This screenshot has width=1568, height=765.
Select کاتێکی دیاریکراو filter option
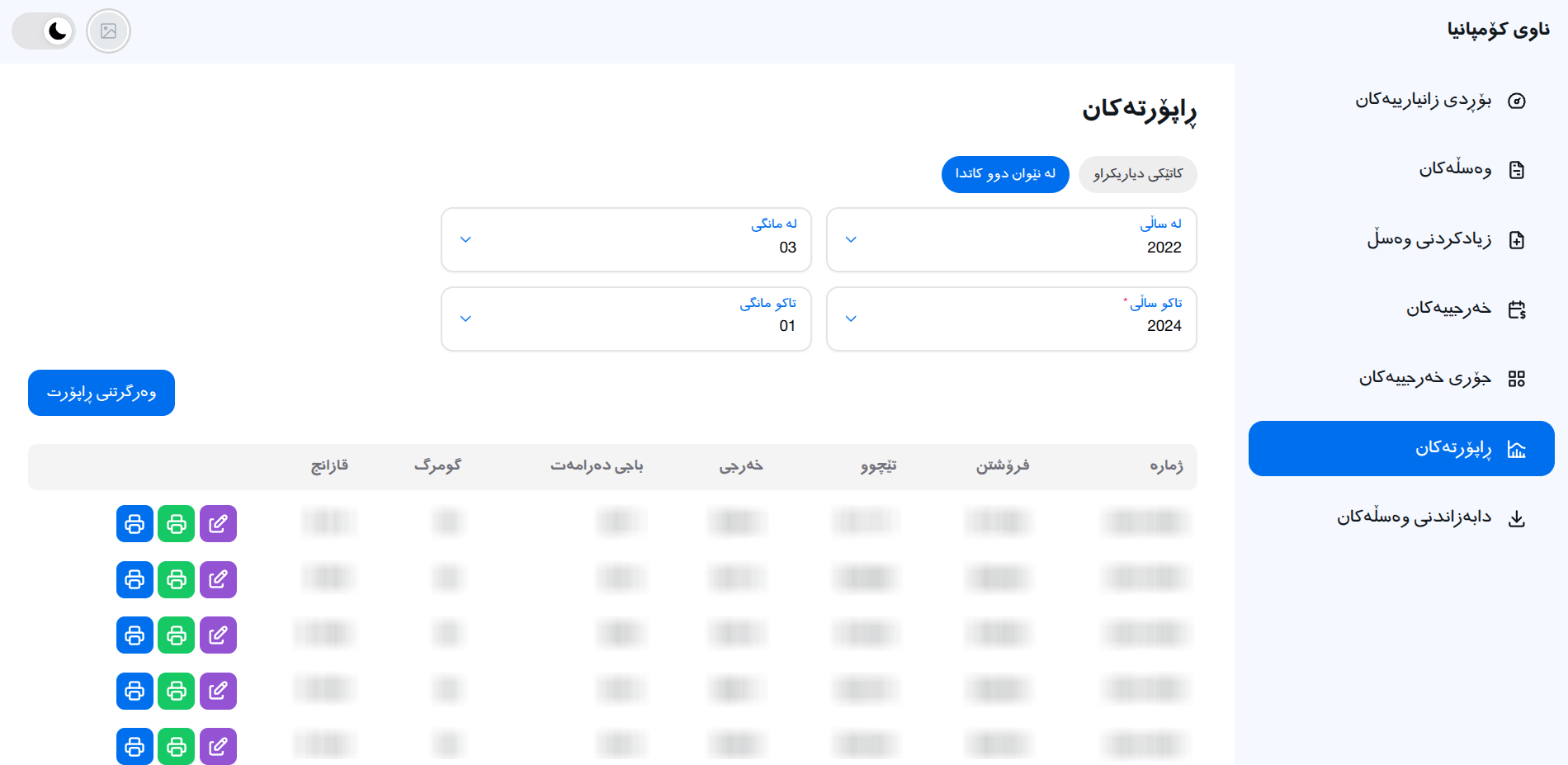point(1138,174)
